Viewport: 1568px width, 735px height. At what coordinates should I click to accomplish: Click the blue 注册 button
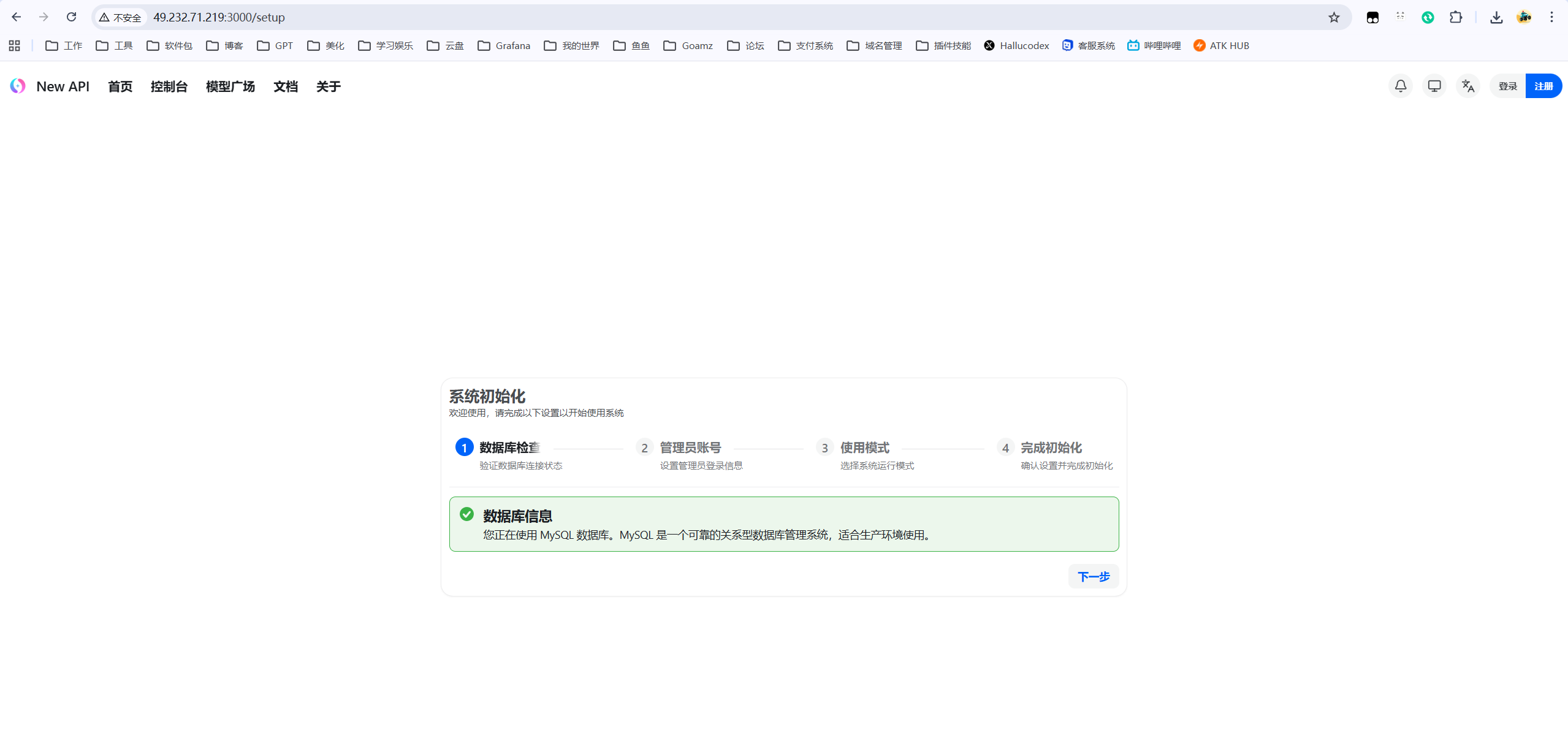pos(1543,86)
